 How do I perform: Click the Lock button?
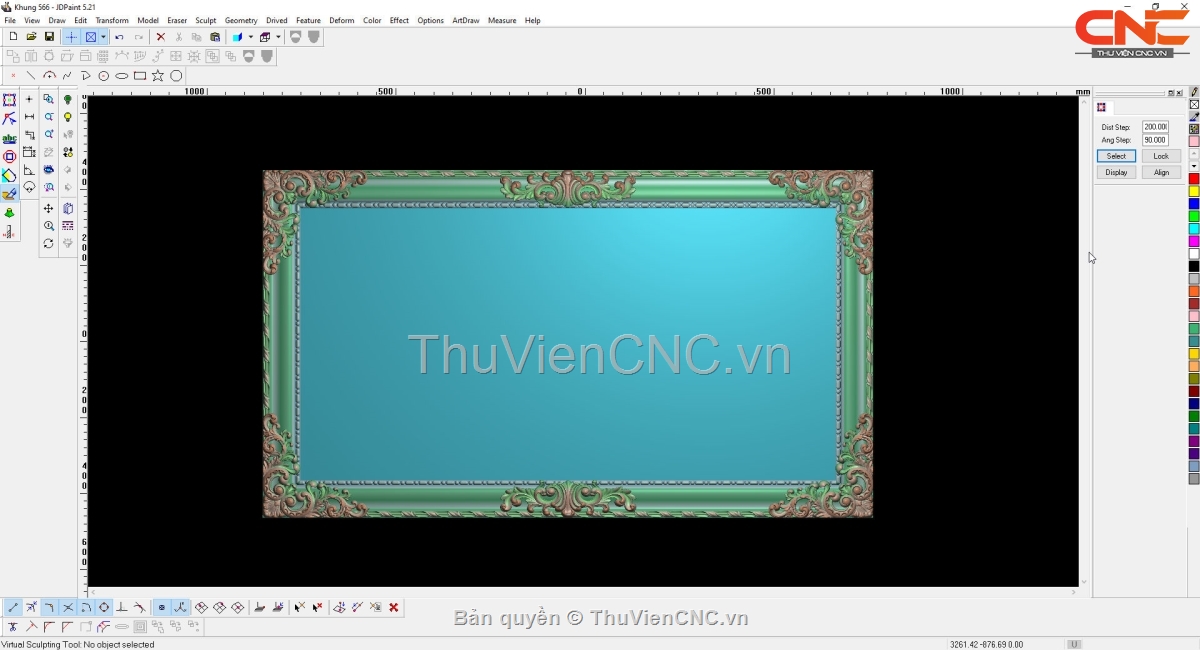tap(1160, 156)
